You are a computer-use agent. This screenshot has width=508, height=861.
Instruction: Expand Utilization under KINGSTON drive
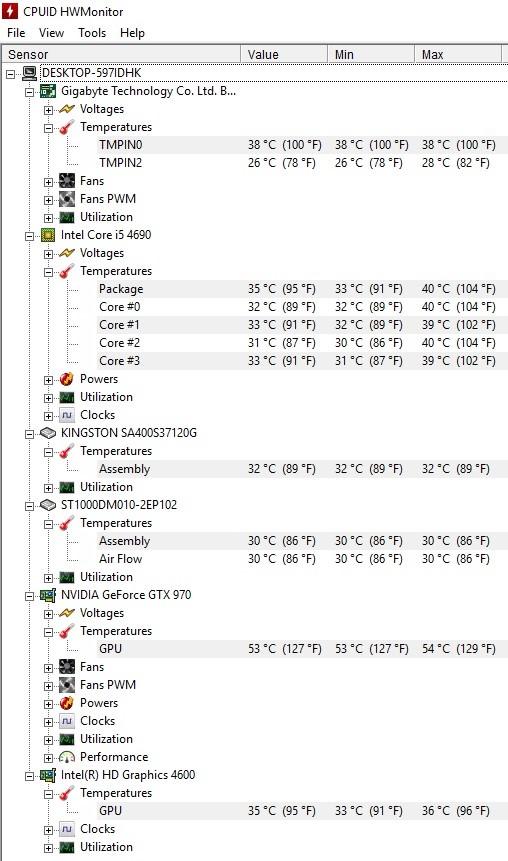(x=48, y=488)
